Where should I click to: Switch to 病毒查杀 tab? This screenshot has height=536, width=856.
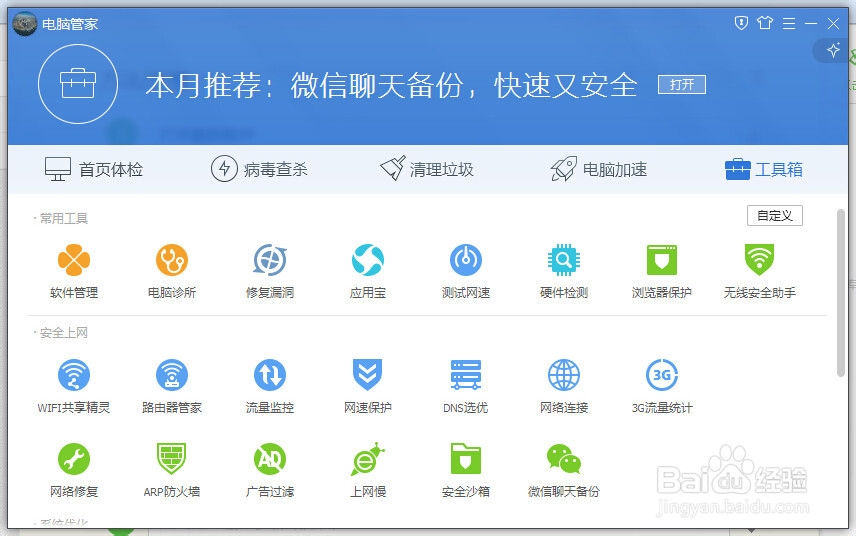259,169
